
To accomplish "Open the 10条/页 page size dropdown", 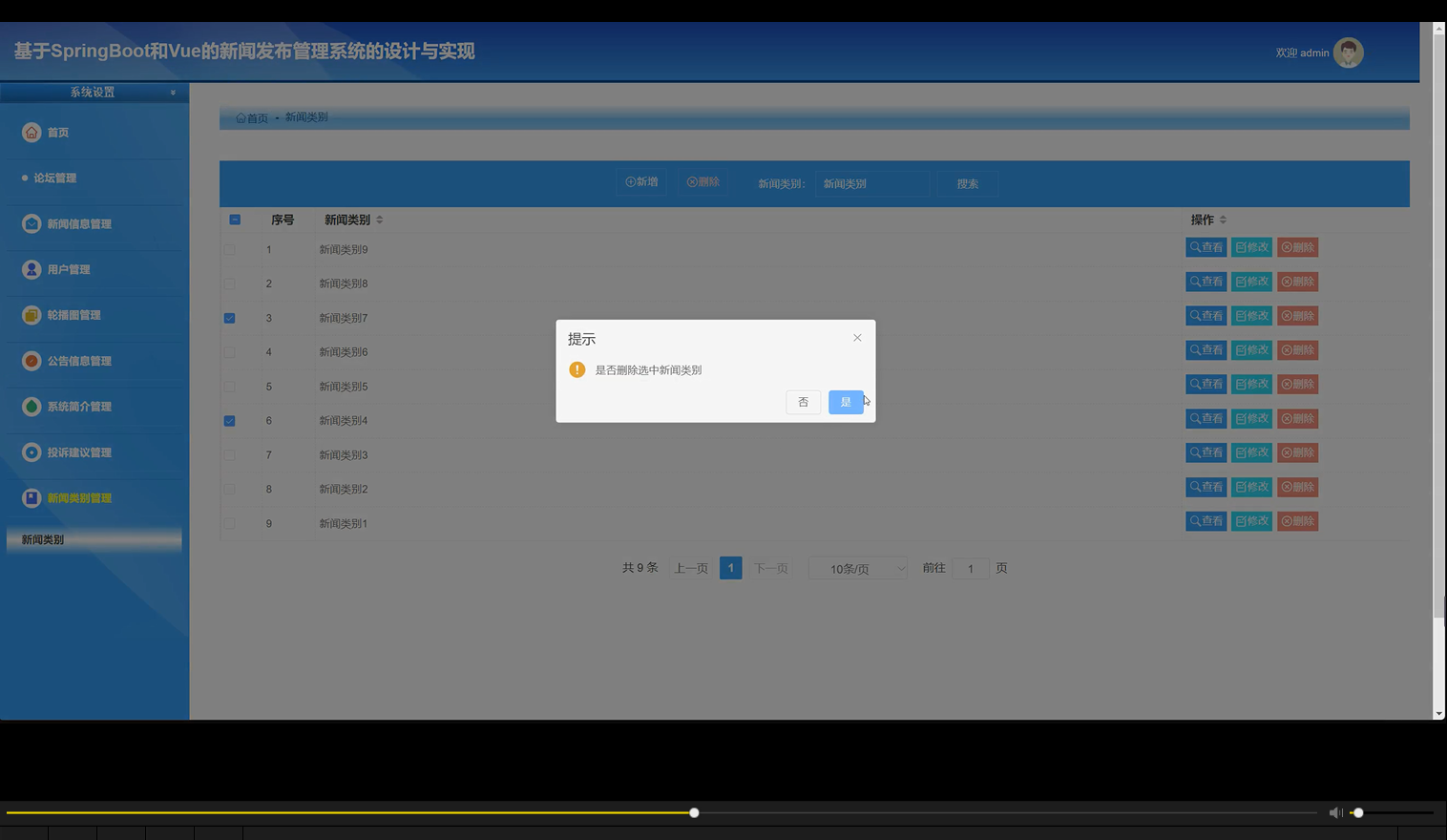I will point(856,568).
